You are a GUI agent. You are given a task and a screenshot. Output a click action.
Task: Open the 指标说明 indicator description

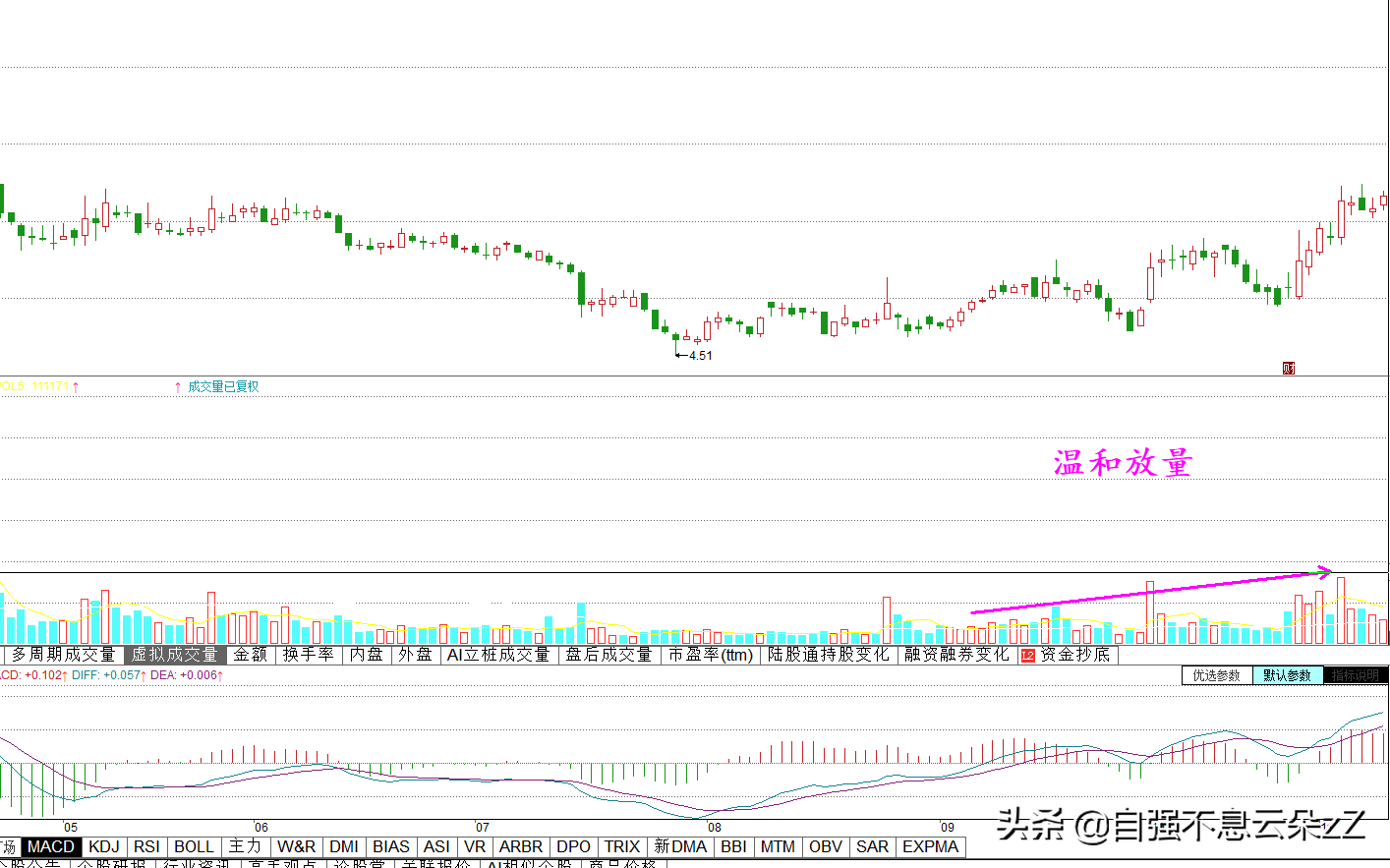[1356, 675]
